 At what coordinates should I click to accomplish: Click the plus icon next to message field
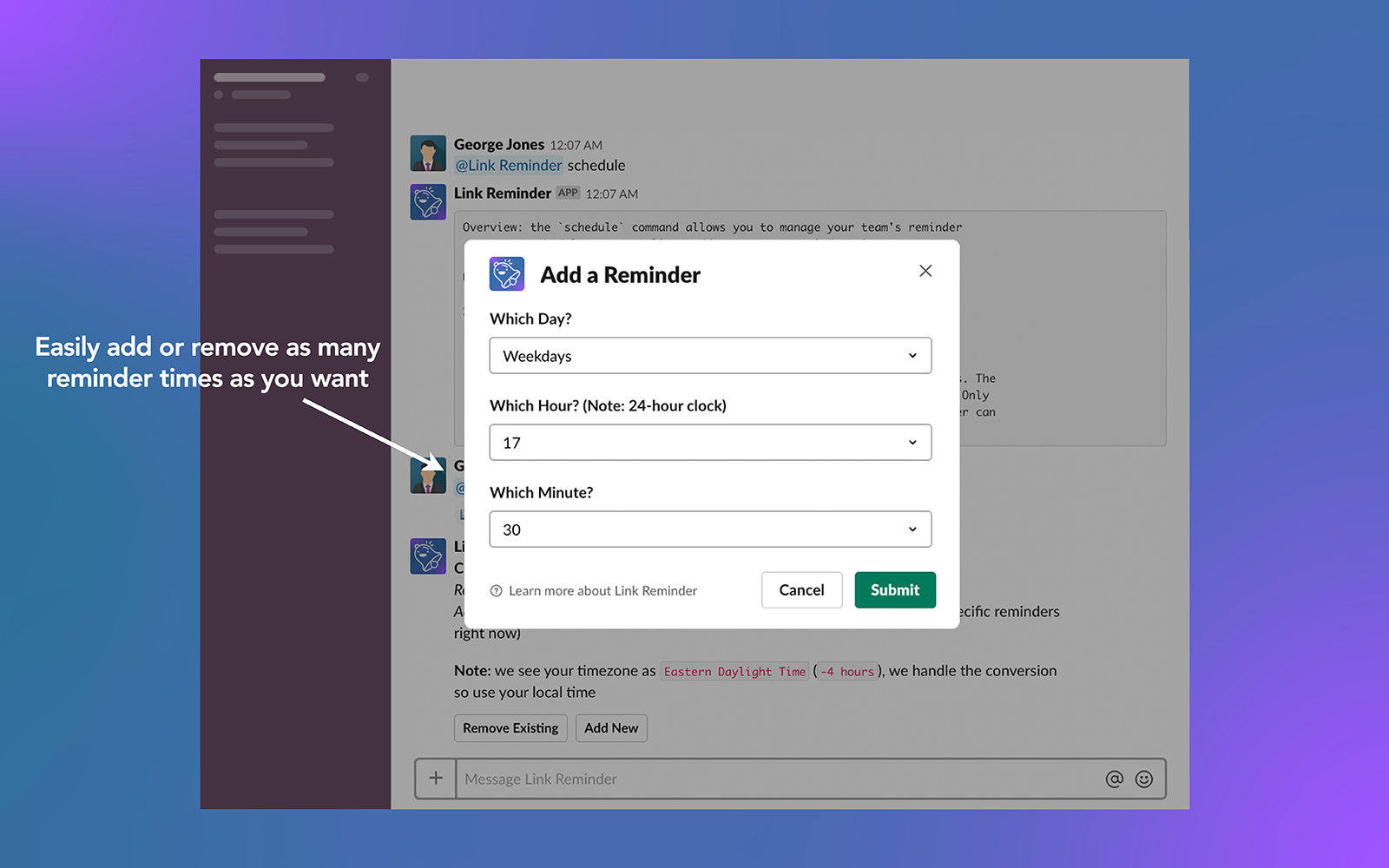click(x=435, y=779)
